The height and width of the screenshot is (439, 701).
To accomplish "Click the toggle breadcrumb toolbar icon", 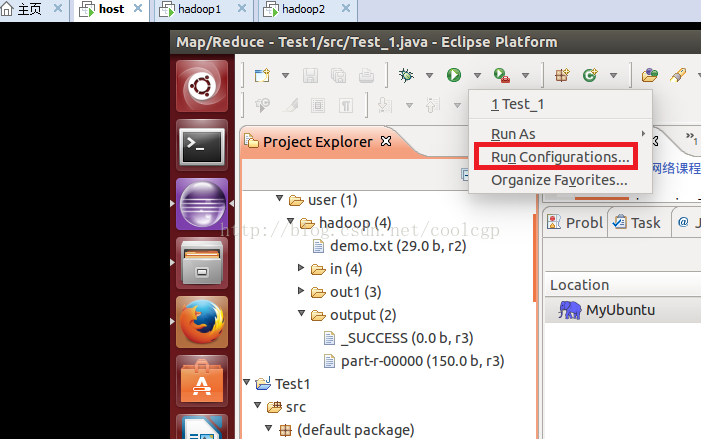I will (262, 106).
